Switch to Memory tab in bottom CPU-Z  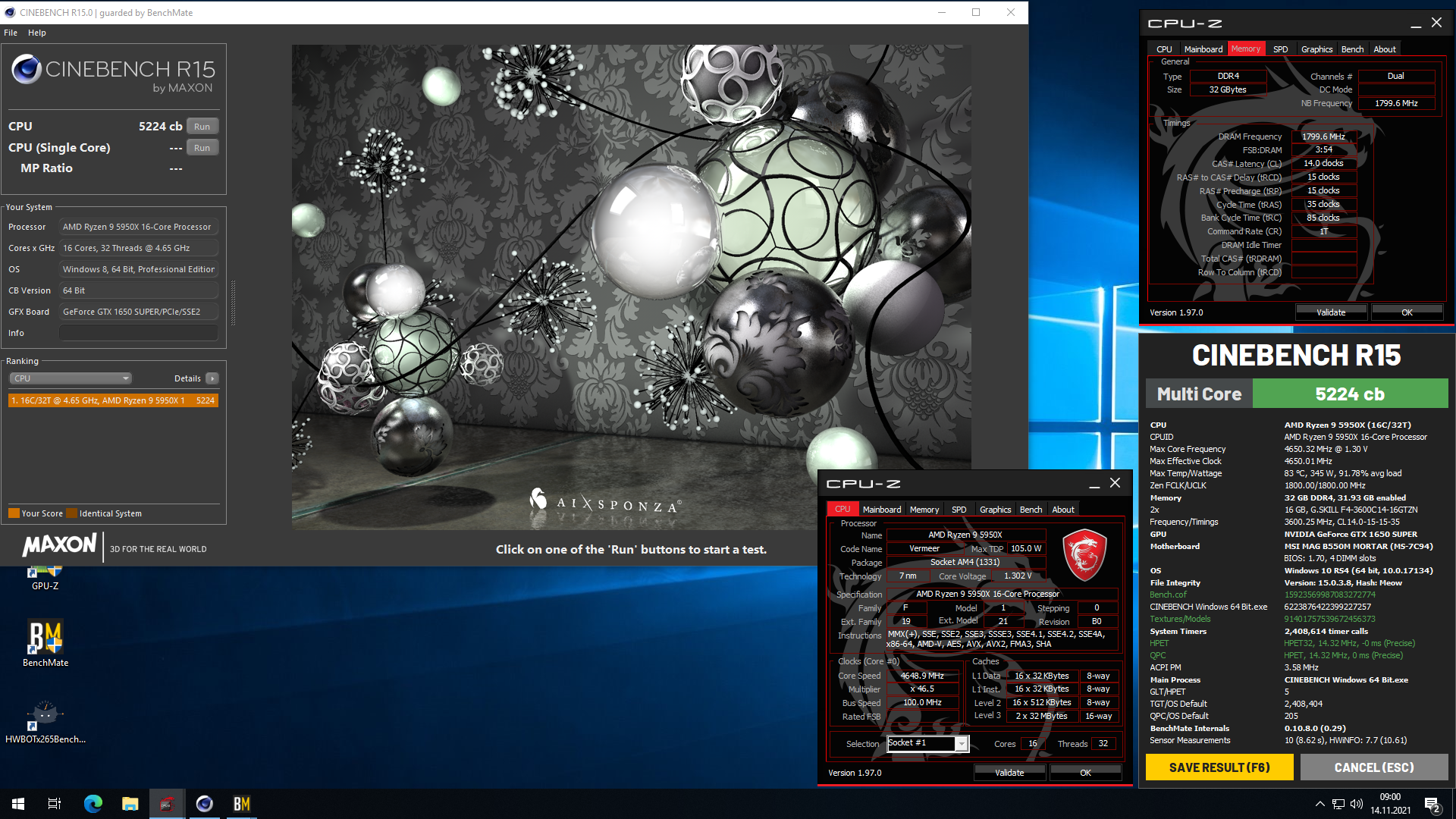(x=924, y=510)
